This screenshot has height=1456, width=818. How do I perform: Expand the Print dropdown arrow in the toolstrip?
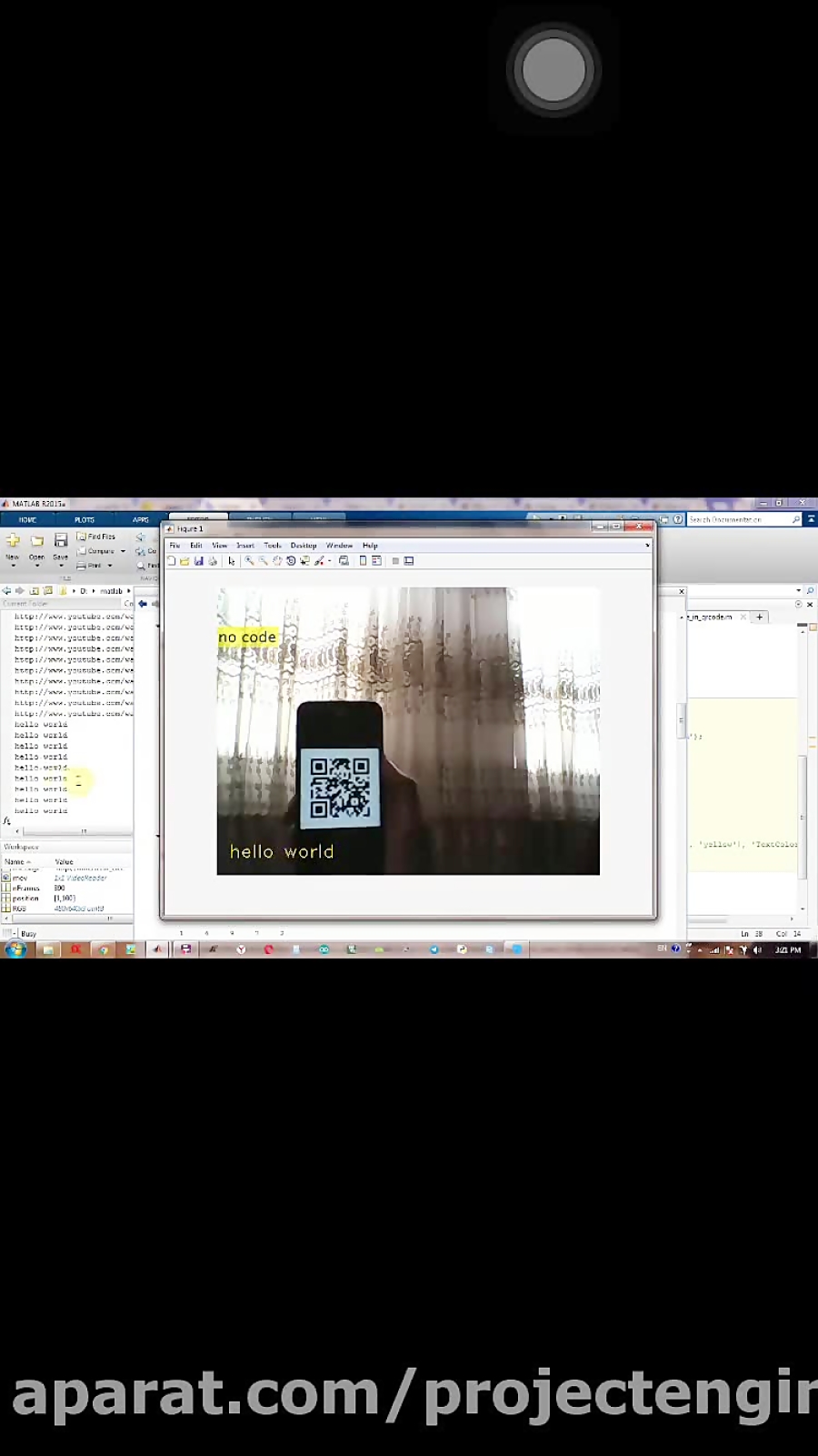click(110, 566)
